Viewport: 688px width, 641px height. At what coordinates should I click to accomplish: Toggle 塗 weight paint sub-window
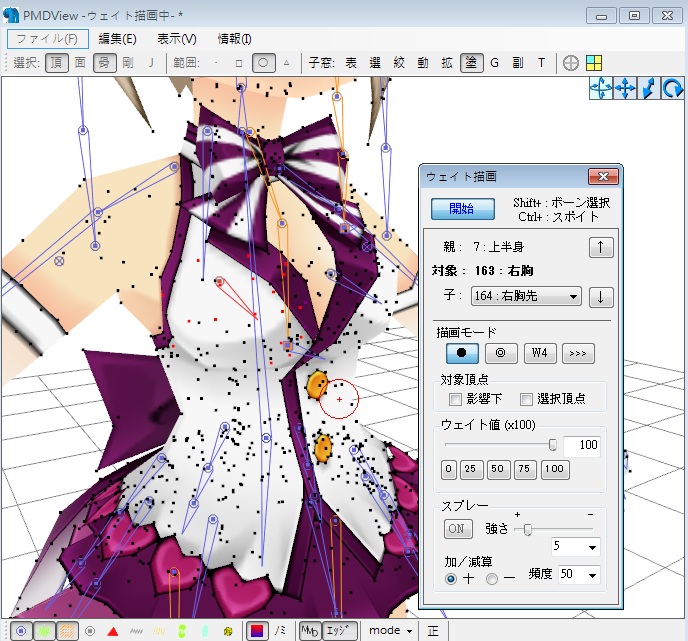[471, 63]
